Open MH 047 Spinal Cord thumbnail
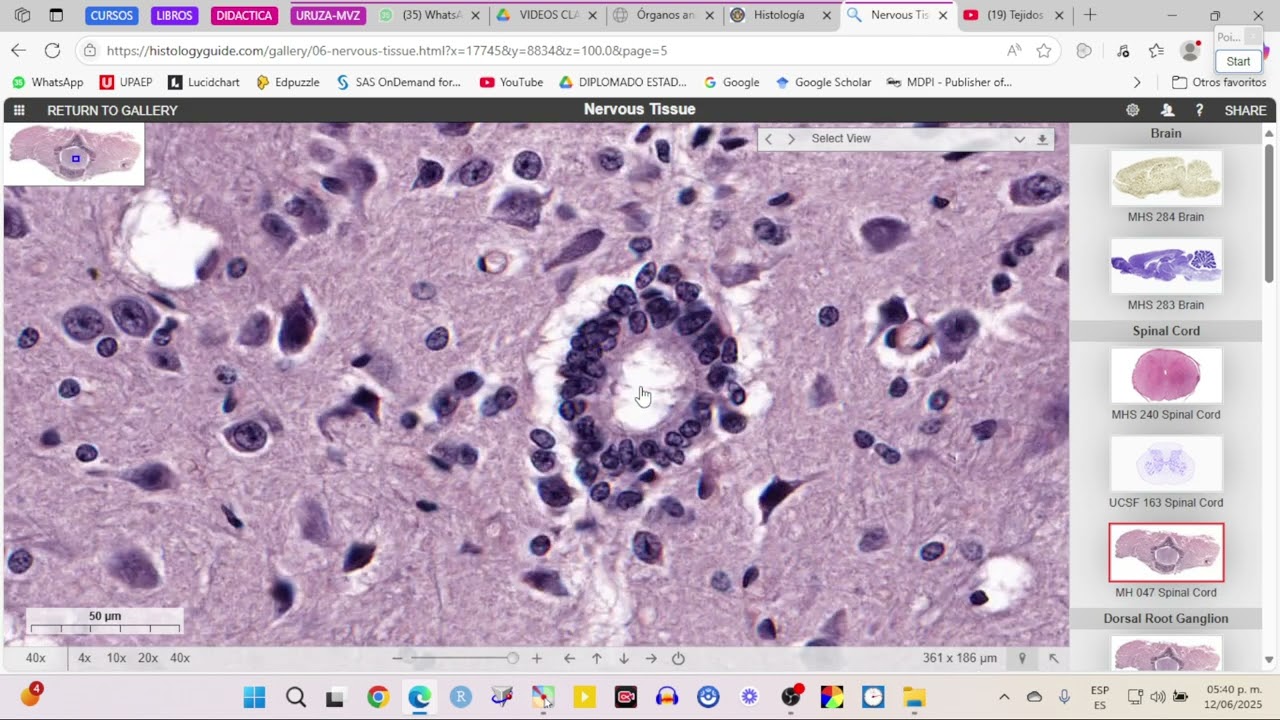This screenshot has height=720, width=1280. click(1166, 552)
